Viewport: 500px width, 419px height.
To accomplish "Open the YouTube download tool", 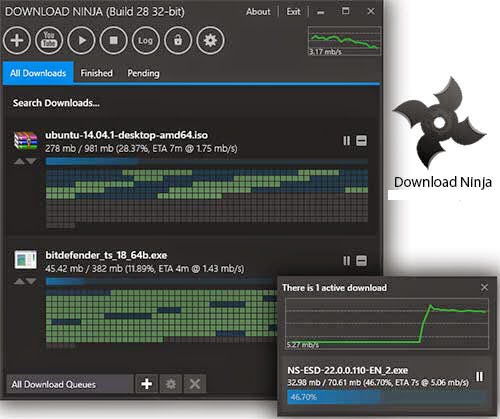I will [x=49, y=40].
